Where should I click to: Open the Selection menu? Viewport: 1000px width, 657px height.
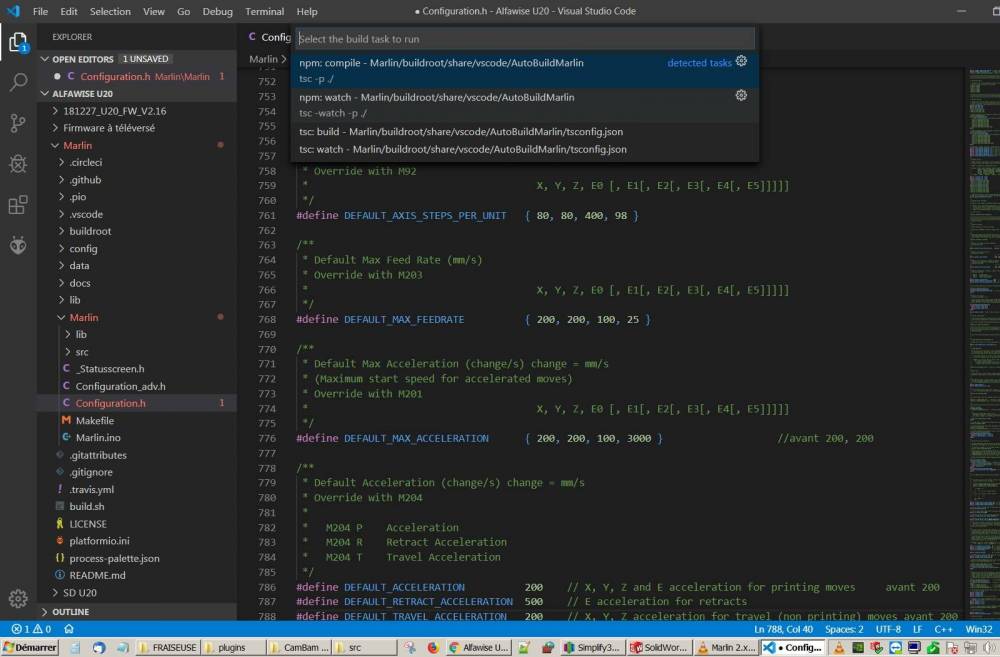(110, 12)
